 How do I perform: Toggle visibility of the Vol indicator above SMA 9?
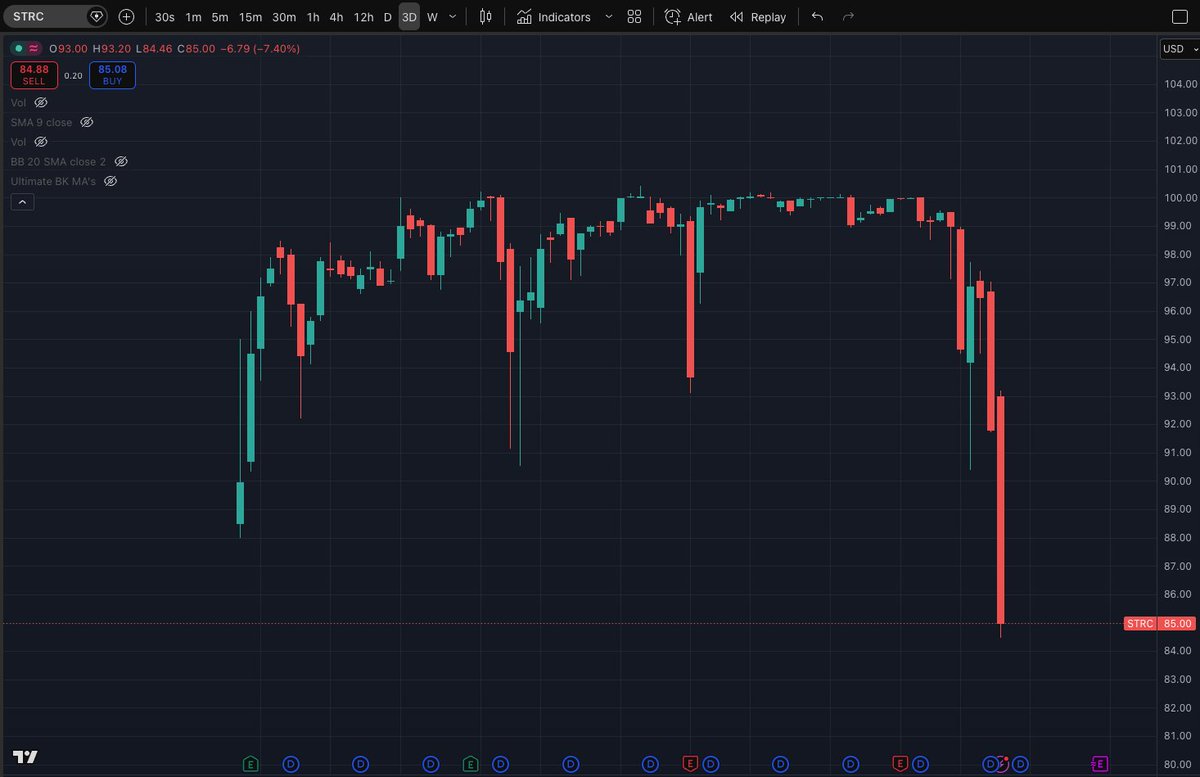click(x=41, y=102)
